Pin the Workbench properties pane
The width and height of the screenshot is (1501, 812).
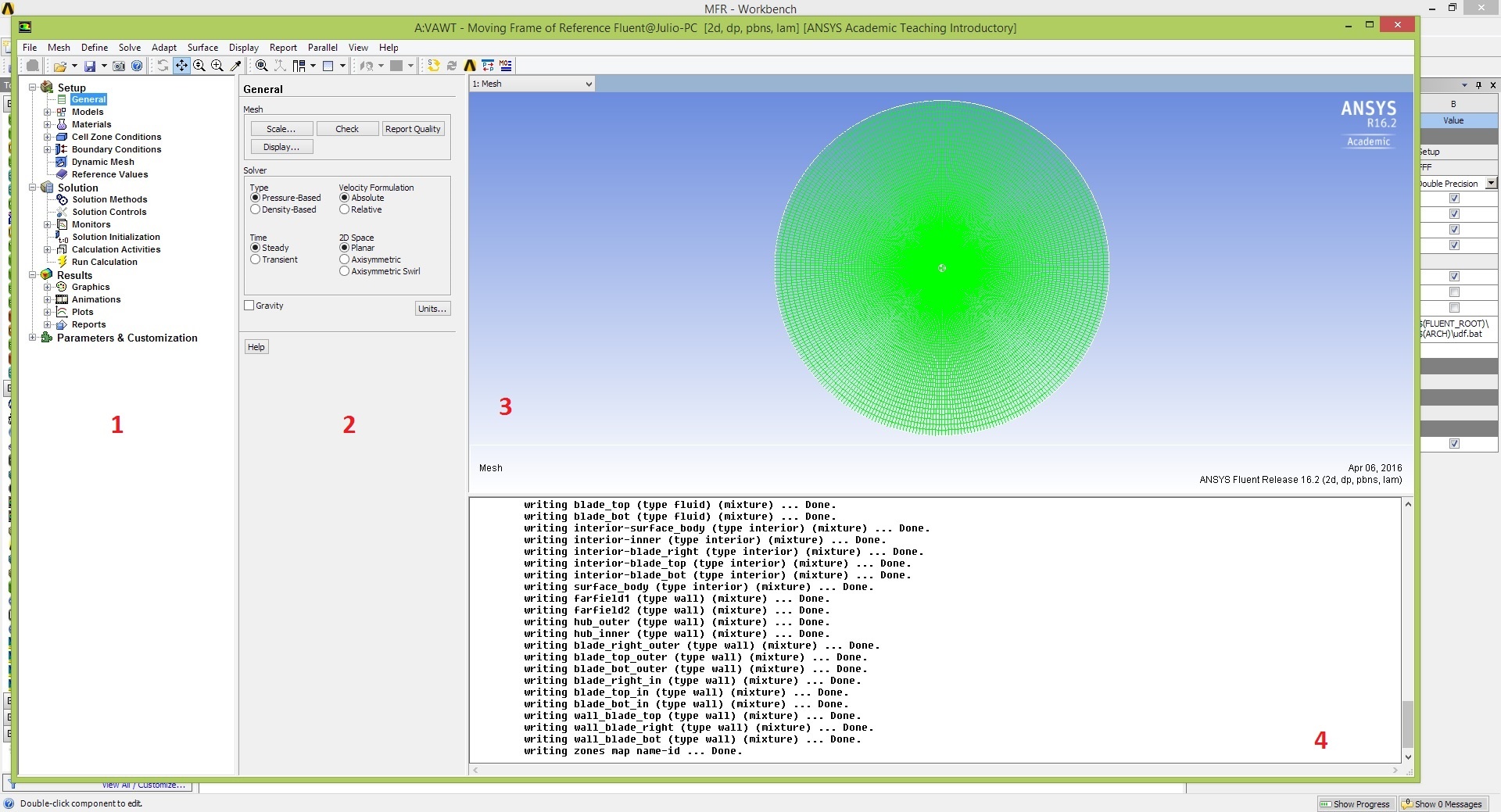tap(1478, 85)
